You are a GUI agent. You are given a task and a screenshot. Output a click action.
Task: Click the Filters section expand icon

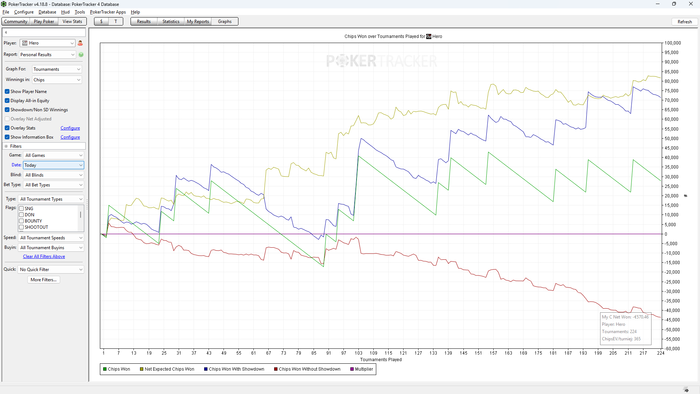coord(6,146)
